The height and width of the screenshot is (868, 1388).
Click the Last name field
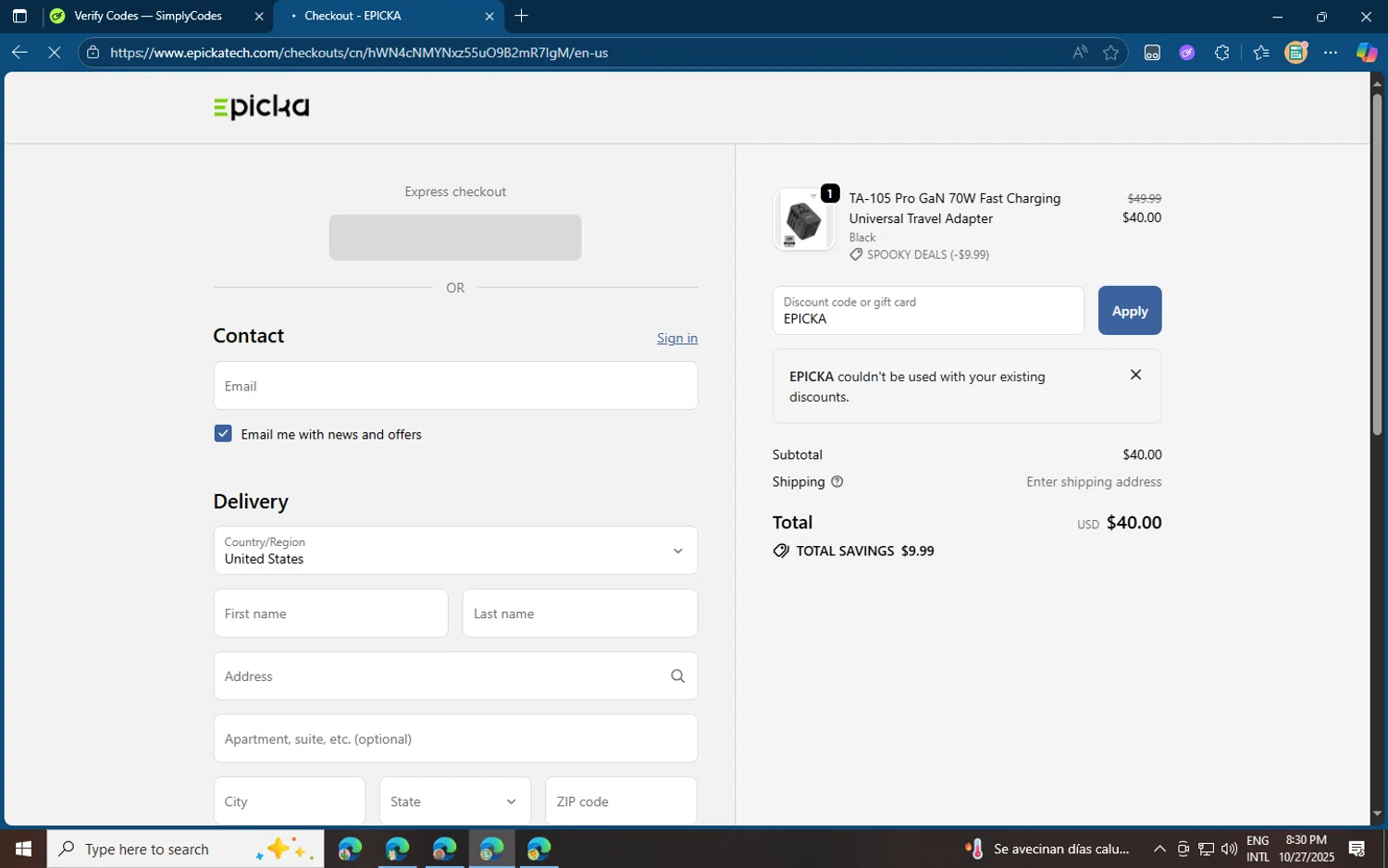(580, 614)
